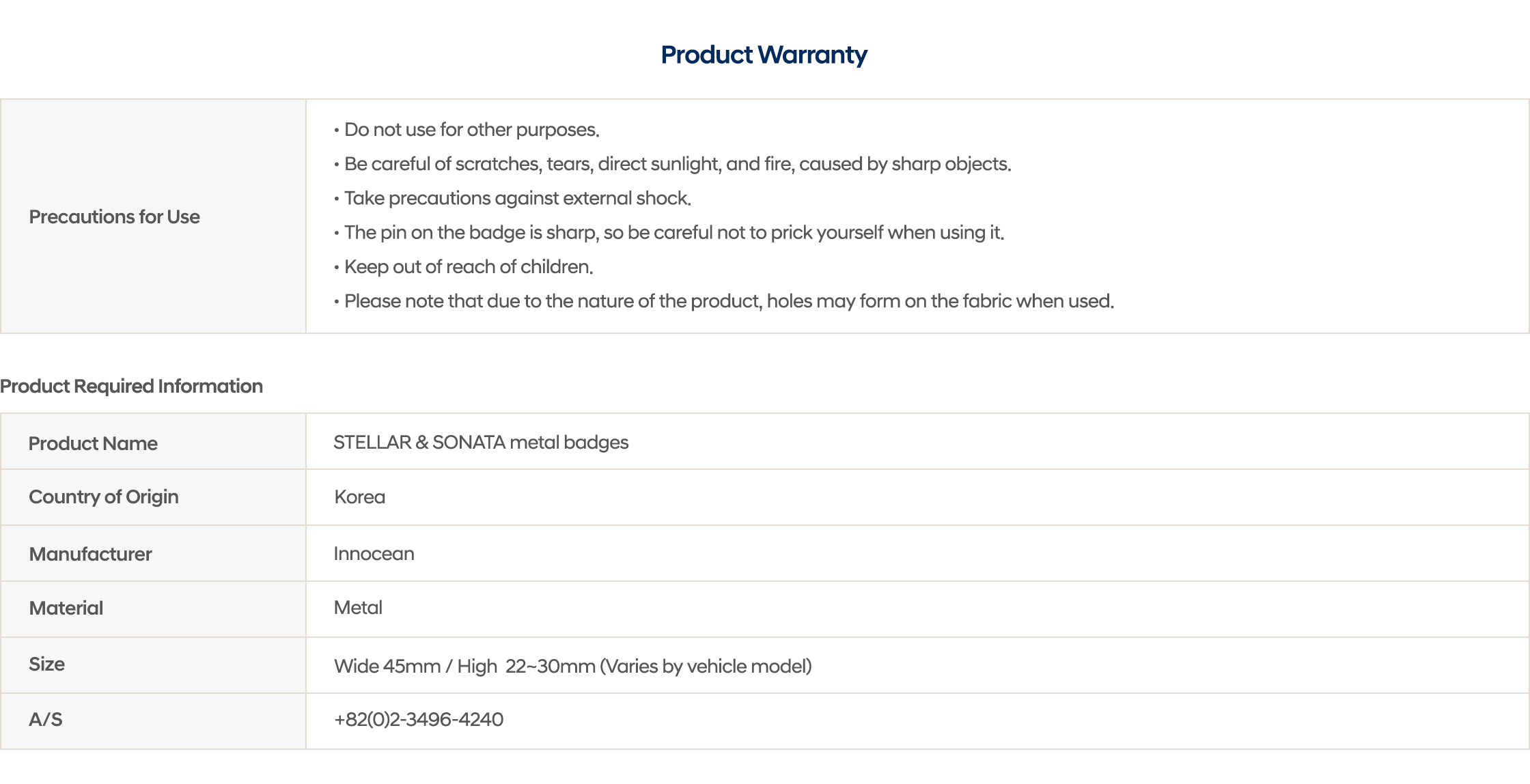Click the external shock precaution line
The width and height of the screenshot is (1530, 784).
pyautogui.click(x=517, y=198)
